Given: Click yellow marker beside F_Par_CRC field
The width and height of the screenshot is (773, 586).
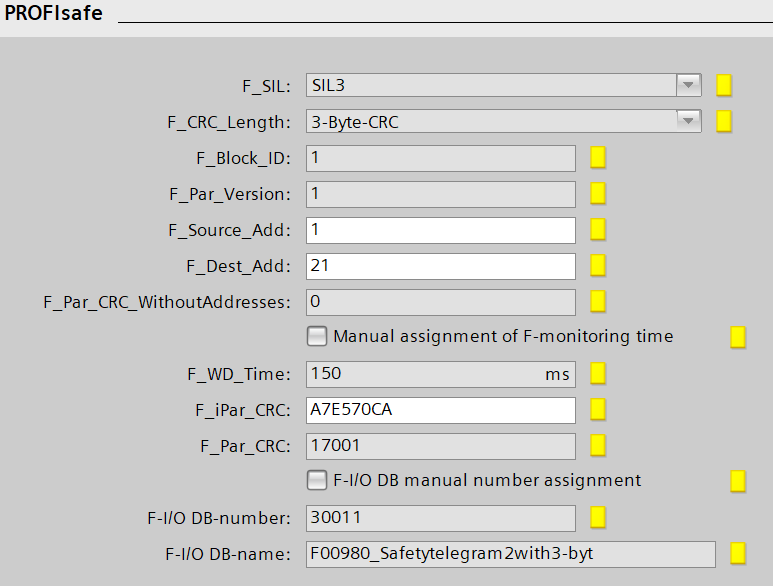Looking at the screenshot, I should click(598, 445).
